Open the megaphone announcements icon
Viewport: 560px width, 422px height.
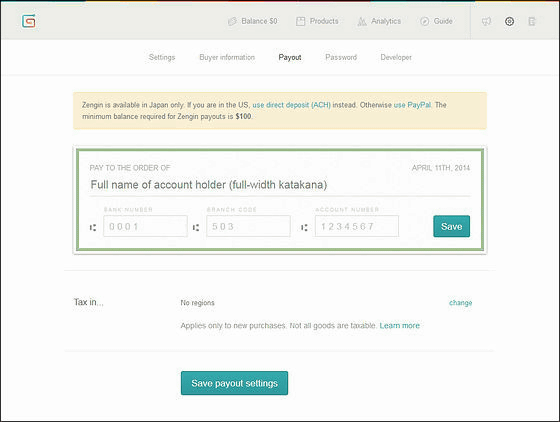click(486, 21)
